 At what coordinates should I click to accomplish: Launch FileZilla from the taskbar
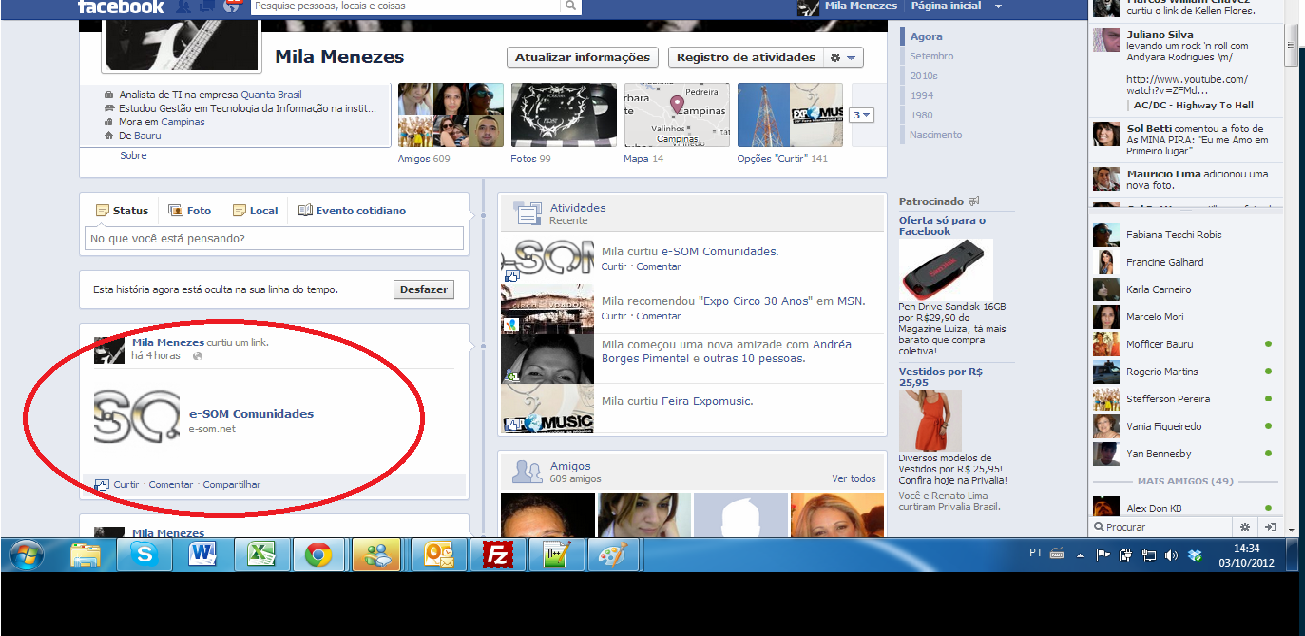pos(497,555)
